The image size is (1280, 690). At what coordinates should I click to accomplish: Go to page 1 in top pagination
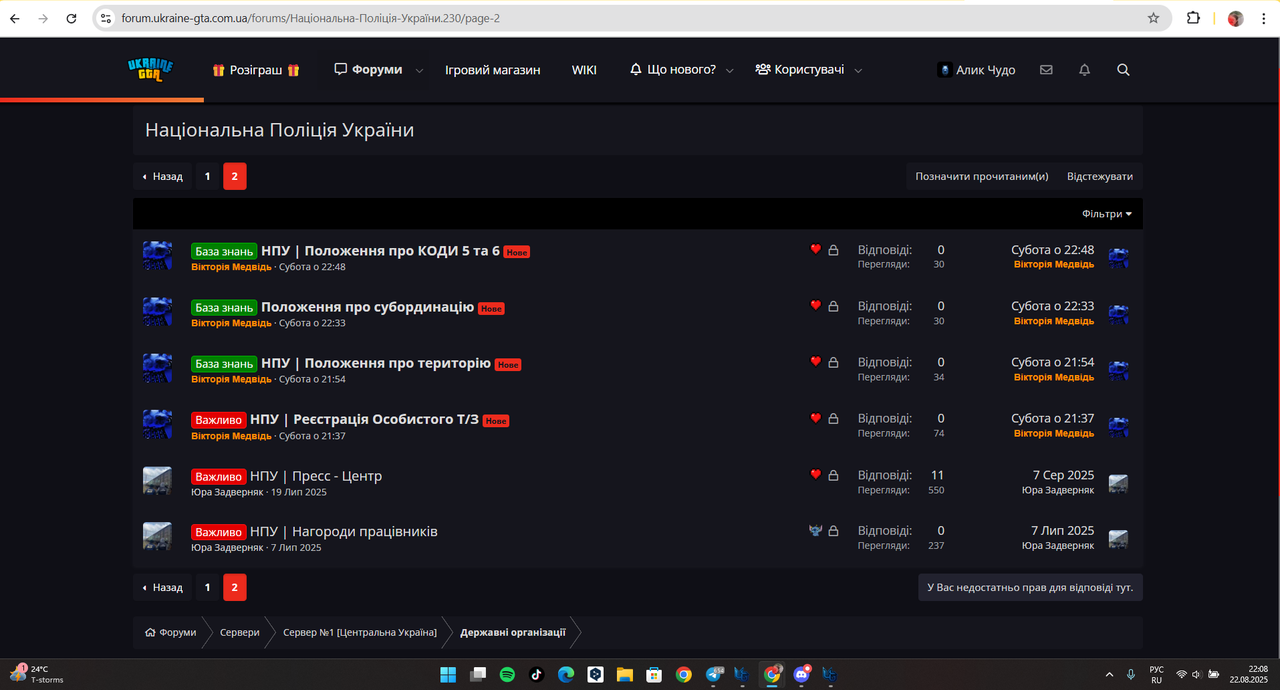point(208,176)
